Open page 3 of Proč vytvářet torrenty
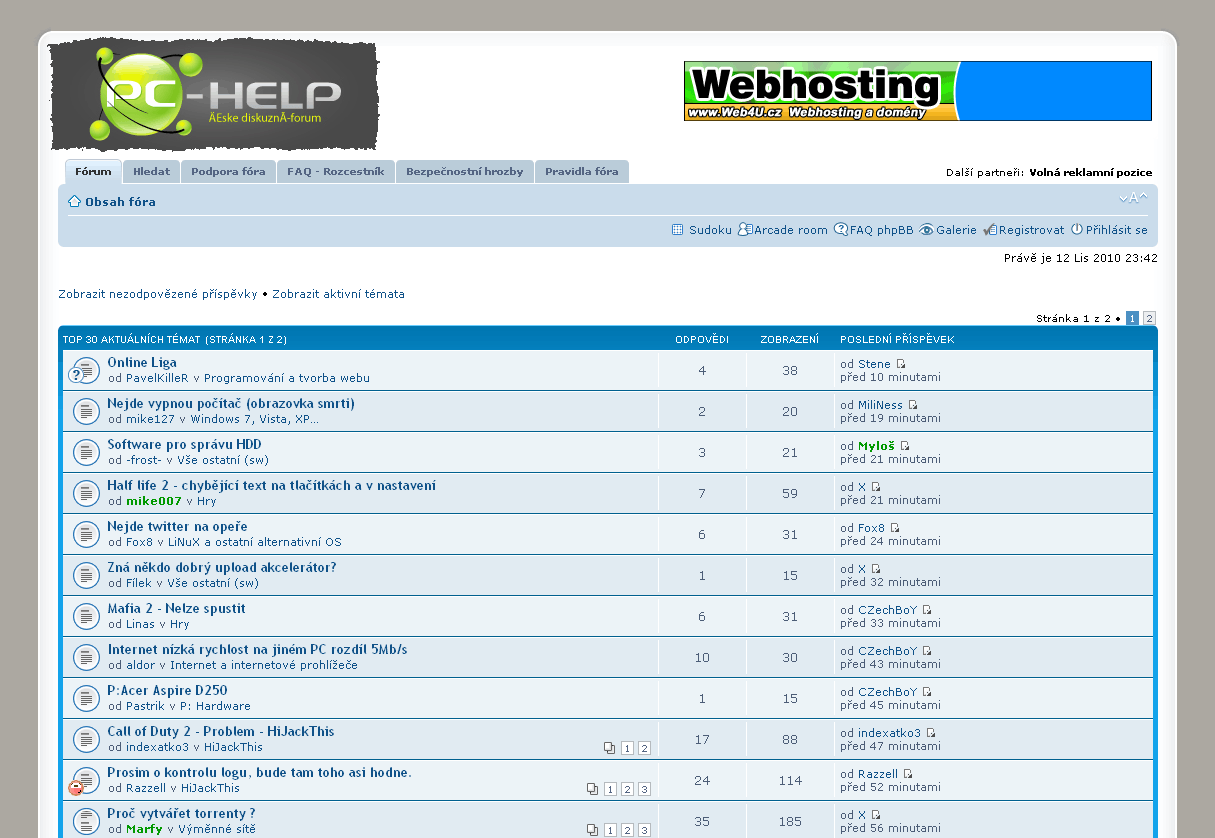This screenshot has width=1215, height=838. [x=644, y=830]
